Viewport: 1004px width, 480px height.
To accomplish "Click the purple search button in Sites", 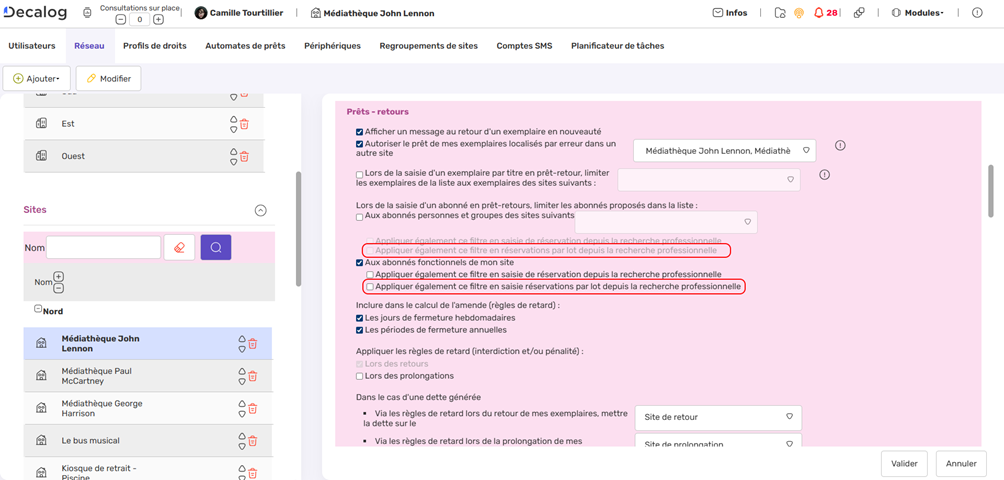I will tap(216, 247).
